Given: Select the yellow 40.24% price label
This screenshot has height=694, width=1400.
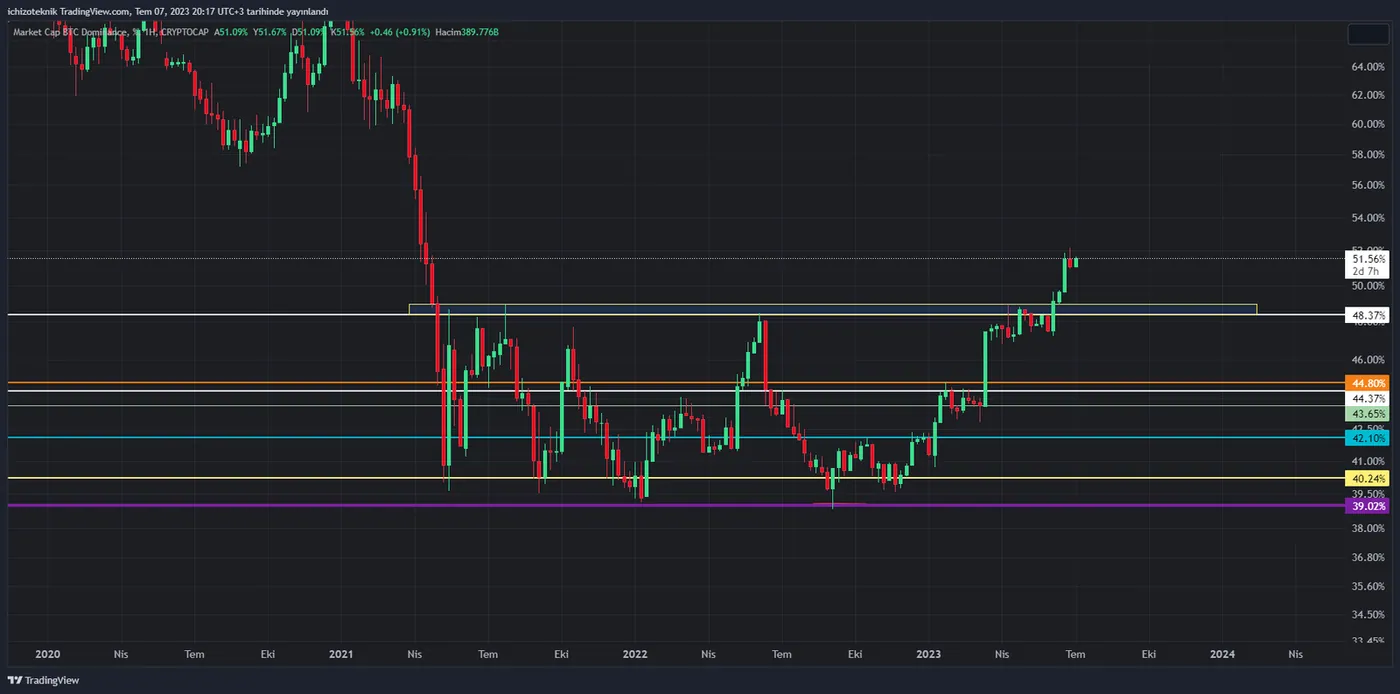Looking at the screenshot, I should (x=1369, y=478).
